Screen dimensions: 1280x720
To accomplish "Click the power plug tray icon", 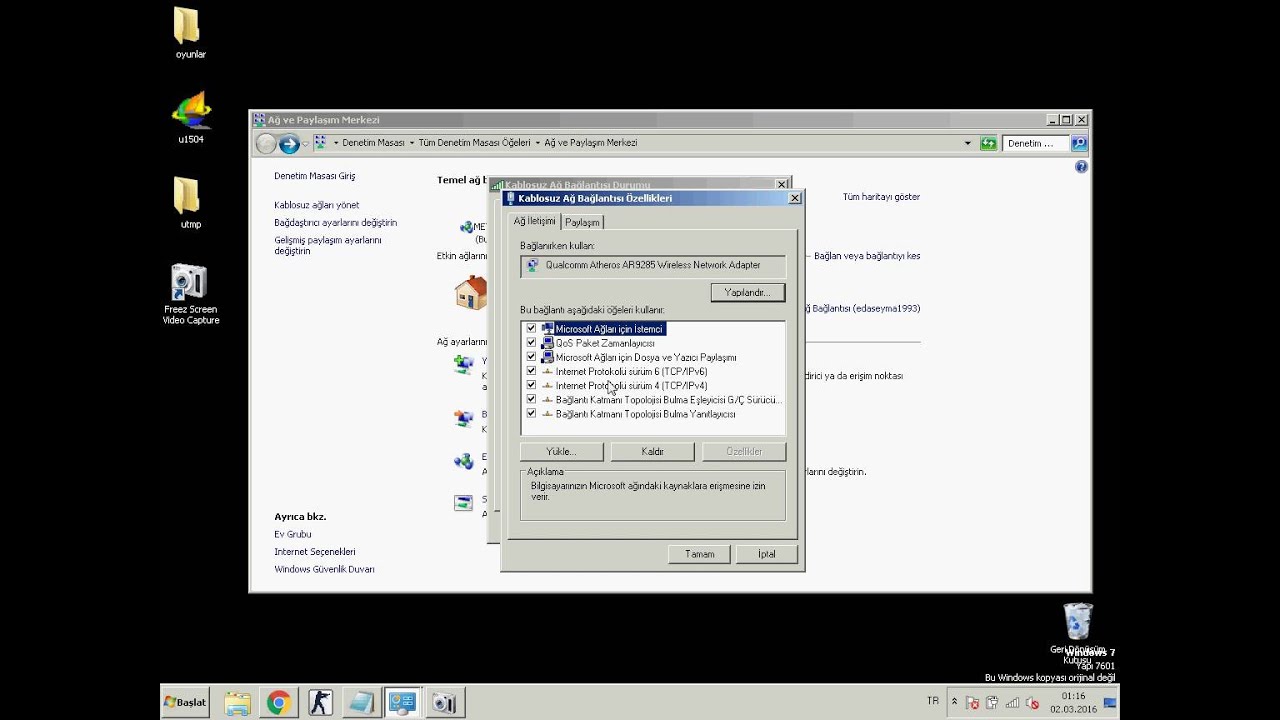I will click(x=993, y=703).
